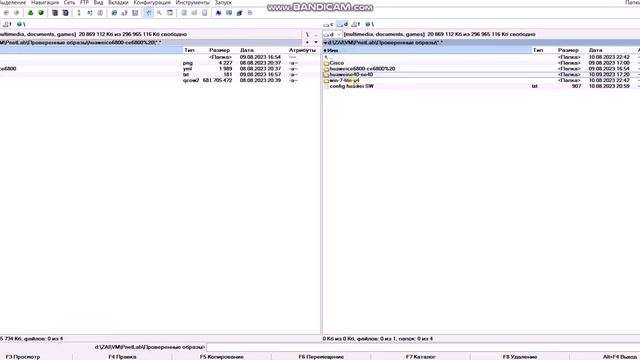
Task: Click the highlighted active toolbar button
Action: click(x=149, y=13)
